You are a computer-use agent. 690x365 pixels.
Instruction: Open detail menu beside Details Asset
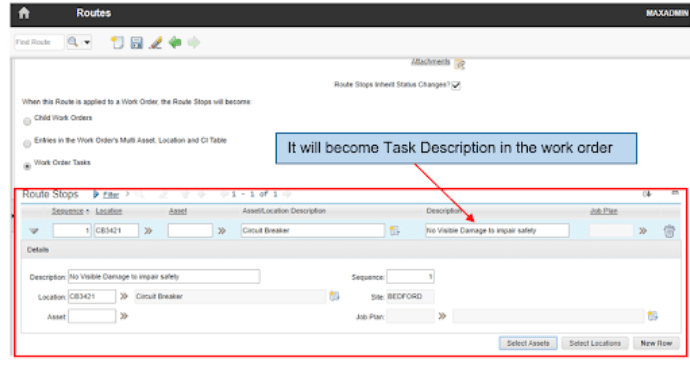tap(124, 316)
